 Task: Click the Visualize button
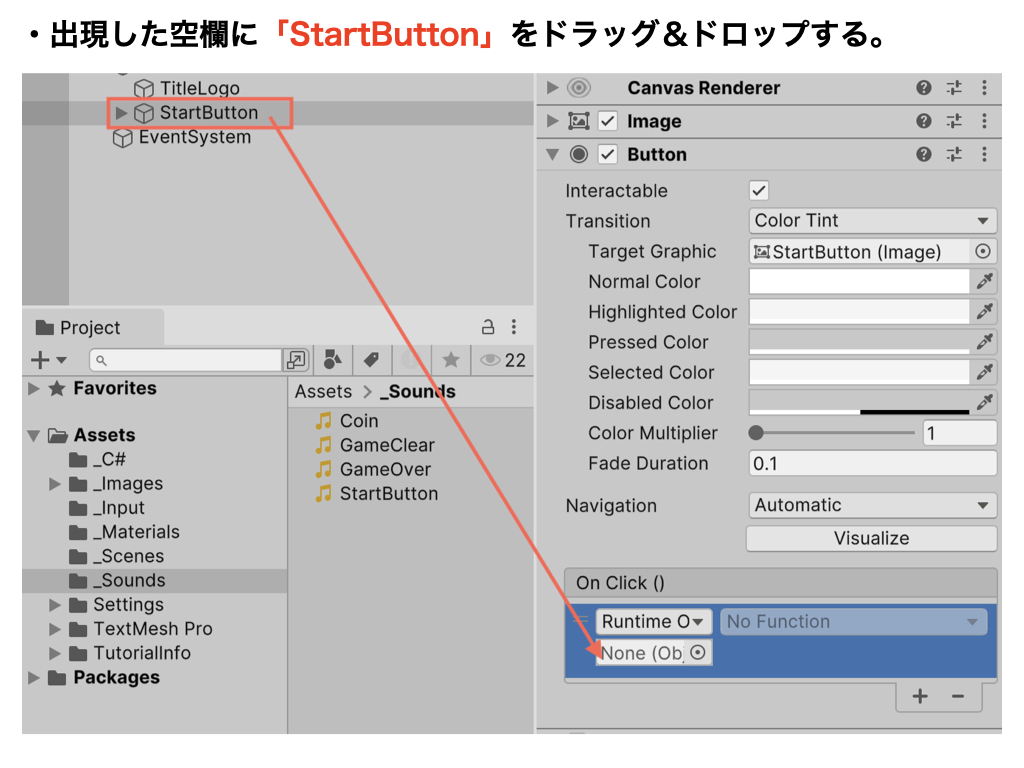click(x=872, y=538)
